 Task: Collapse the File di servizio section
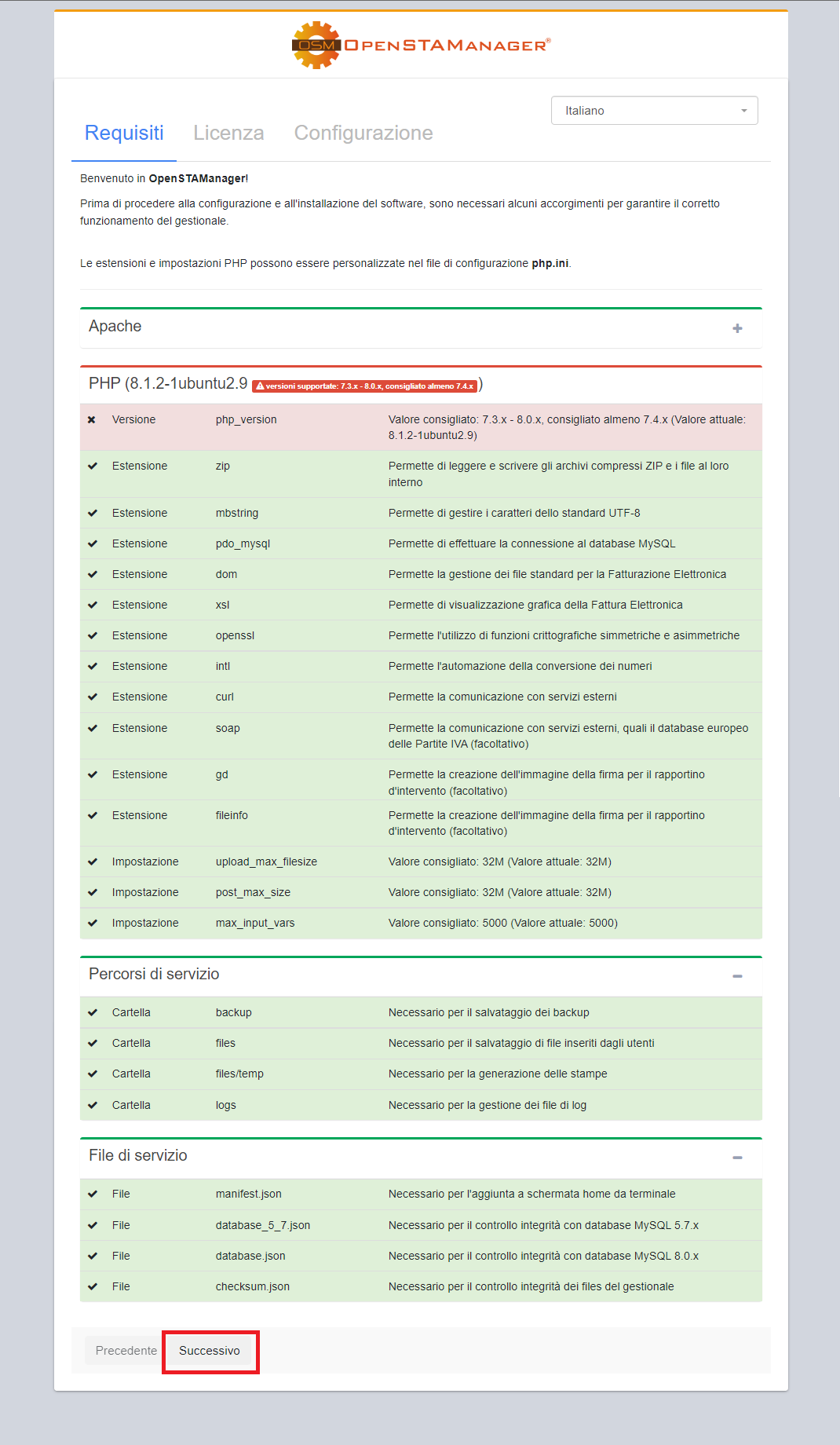coord(737,1158)
